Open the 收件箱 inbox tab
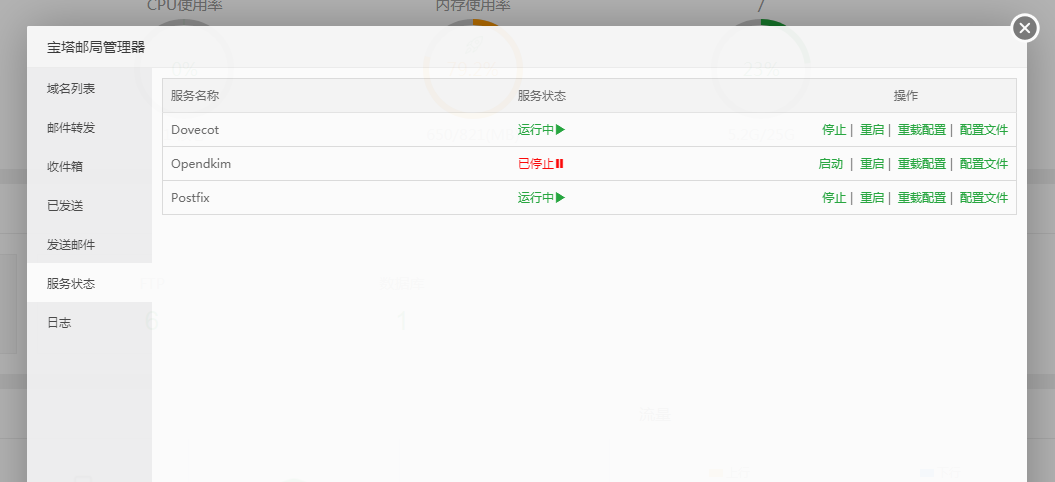Image resolution: width=1055 pixels, height=482 pixels. (89, 167)
